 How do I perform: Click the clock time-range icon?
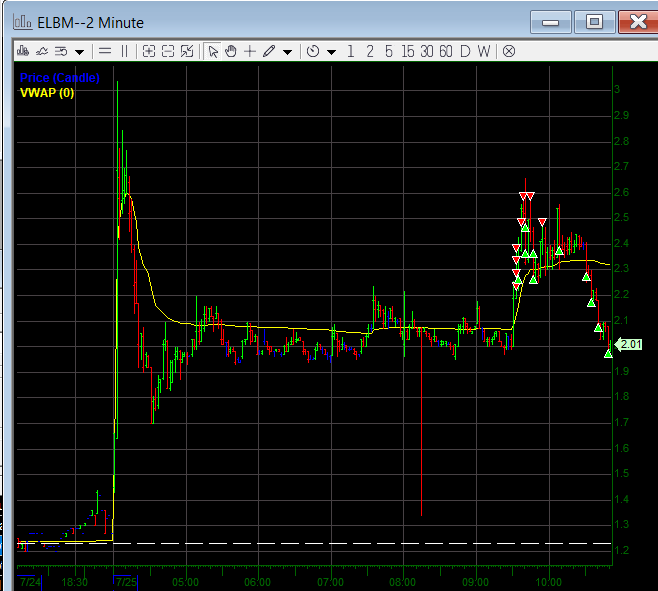(x=313, y=51)
